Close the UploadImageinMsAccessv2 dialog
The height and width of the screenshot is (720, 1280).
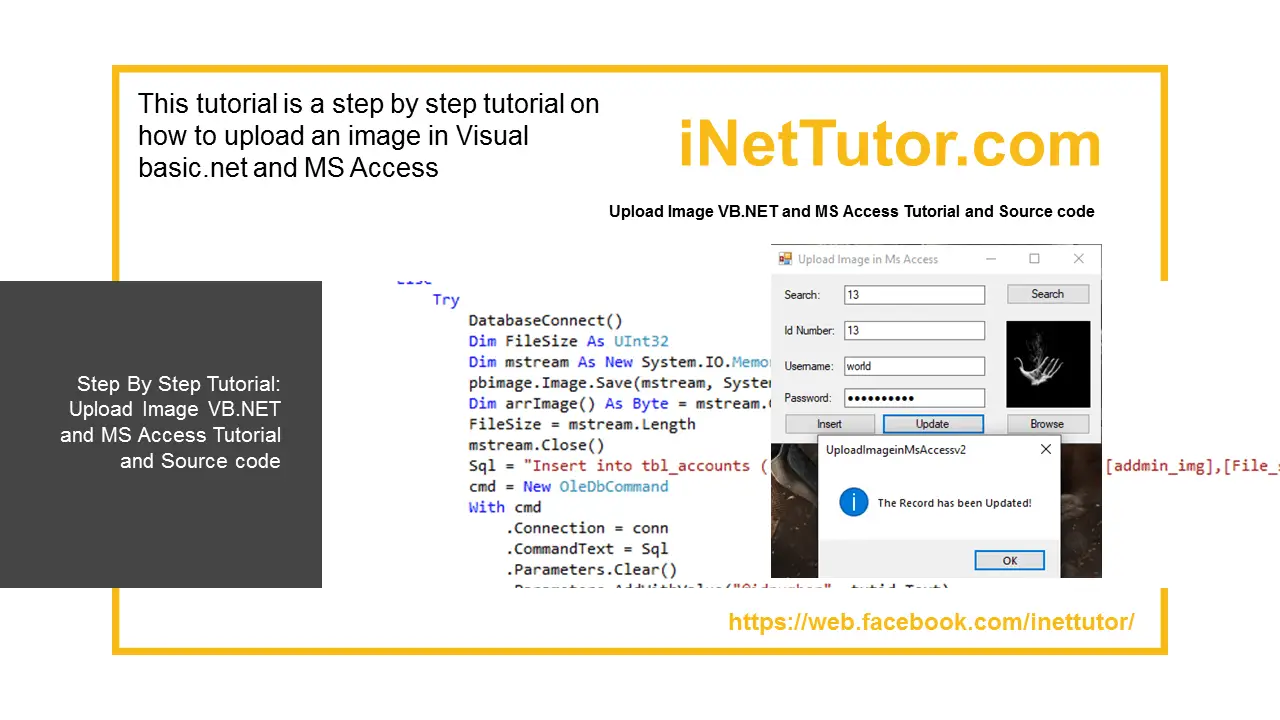click(1046, 450)
